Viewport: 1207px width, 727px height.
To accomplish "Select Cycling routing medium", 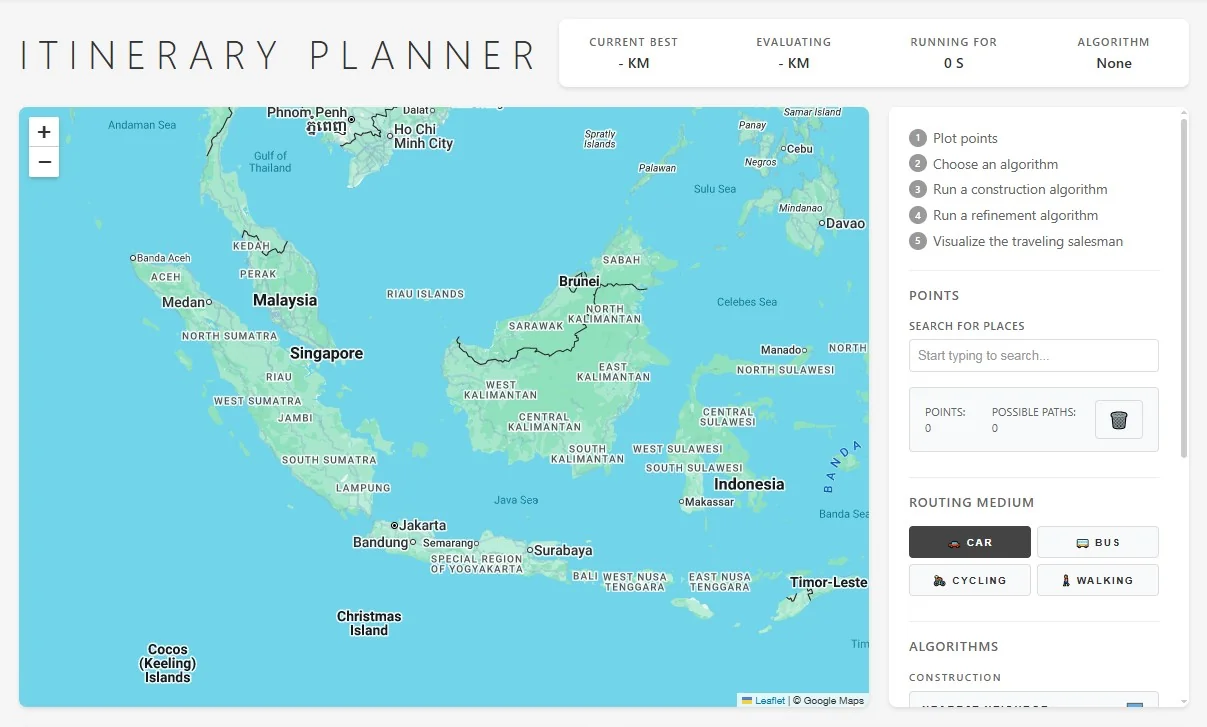I will [x=969, y=580].
